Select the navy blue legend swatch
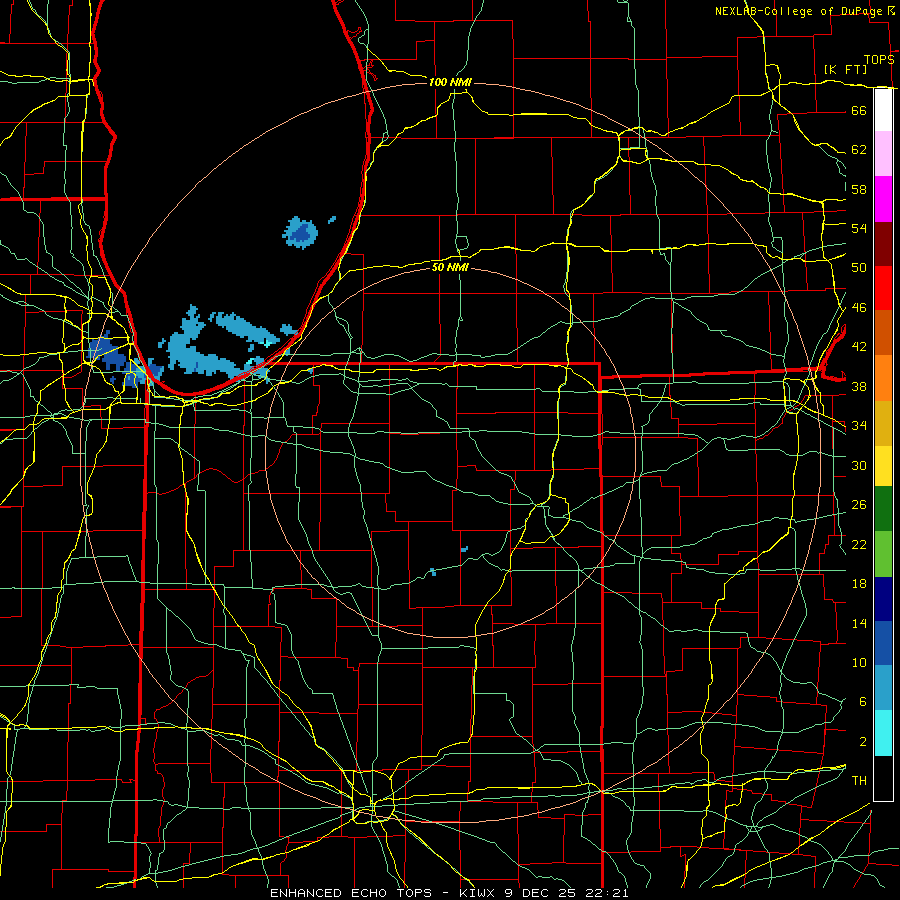 [x=883, y=599]
